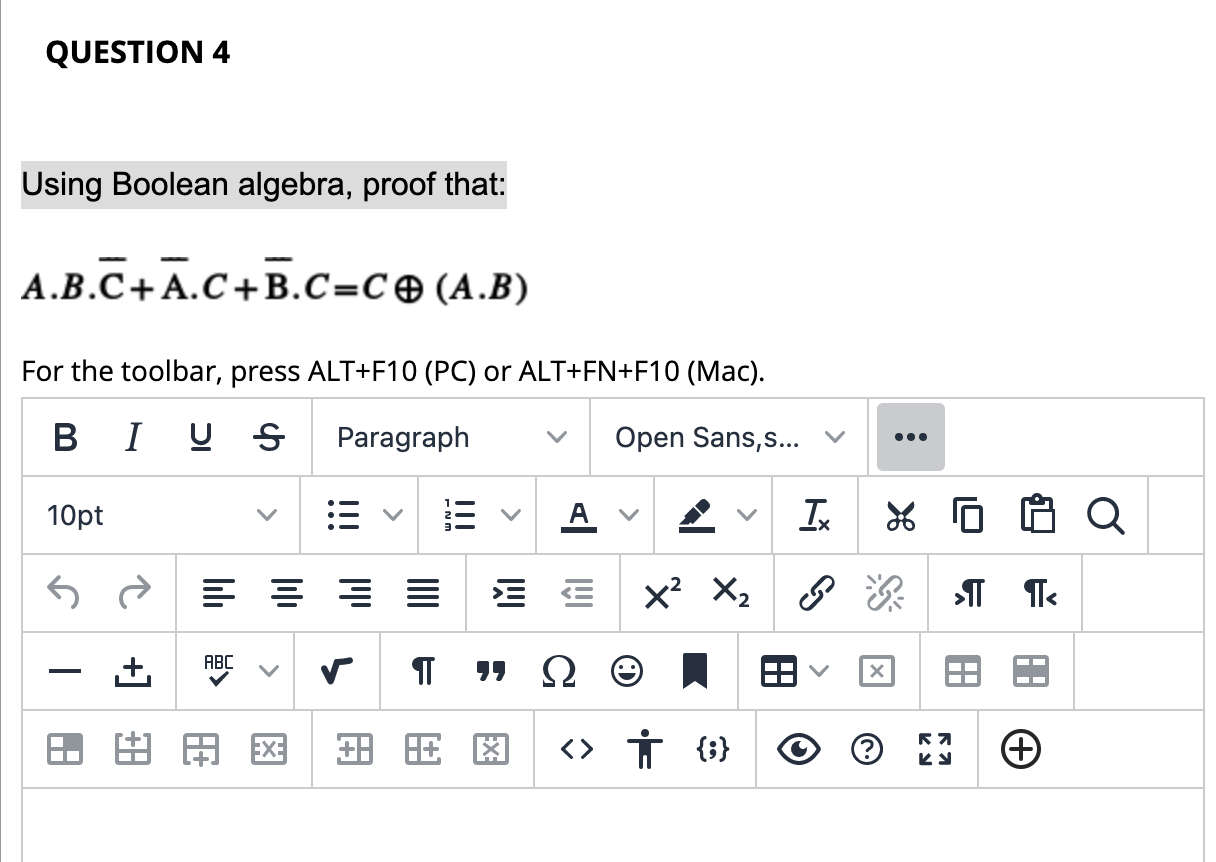1216x862 pixels.
Task: Insert an emoji
Action: pos(627,671)
